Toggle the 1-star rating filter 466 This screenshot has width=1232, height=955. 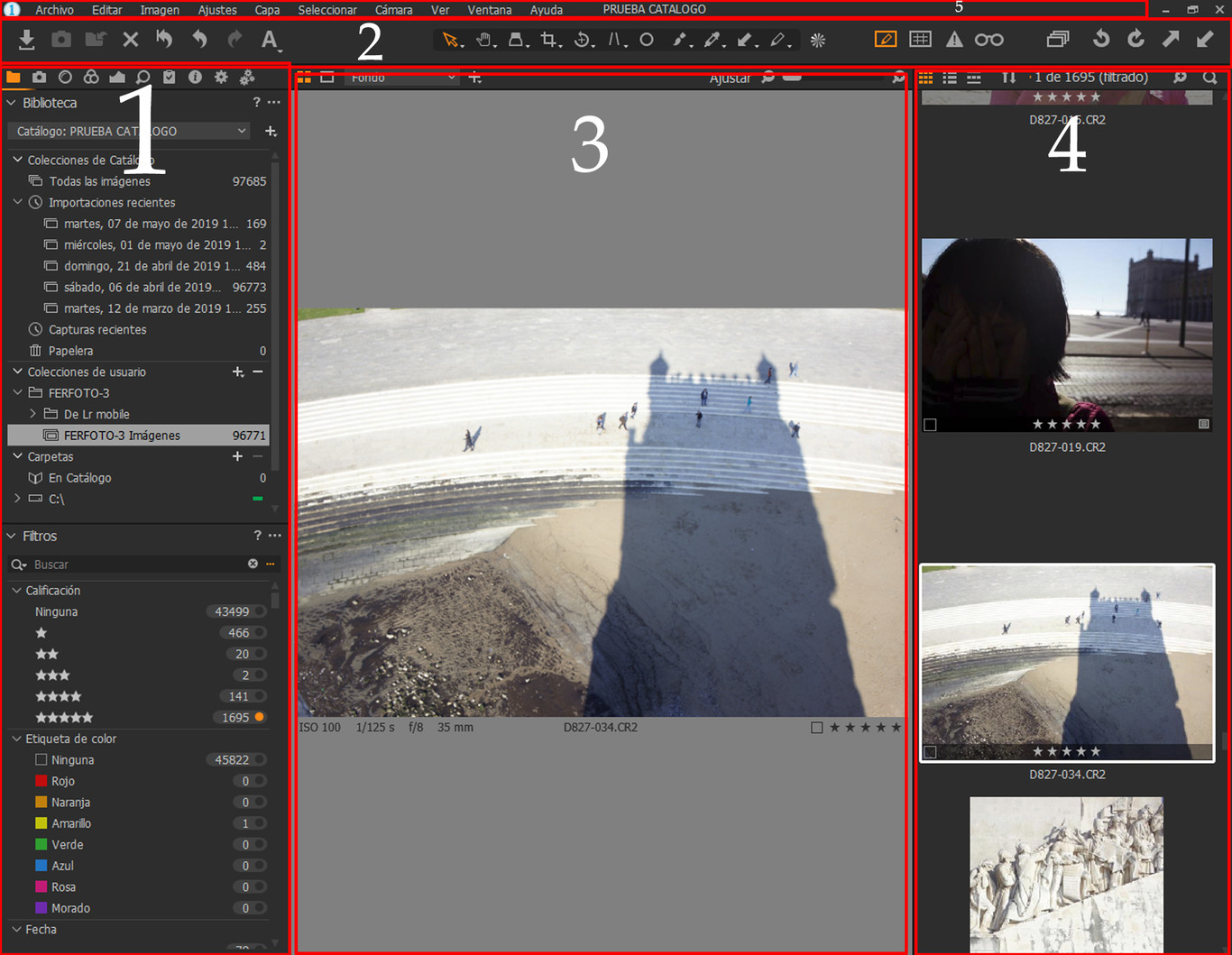coord(259,633)
